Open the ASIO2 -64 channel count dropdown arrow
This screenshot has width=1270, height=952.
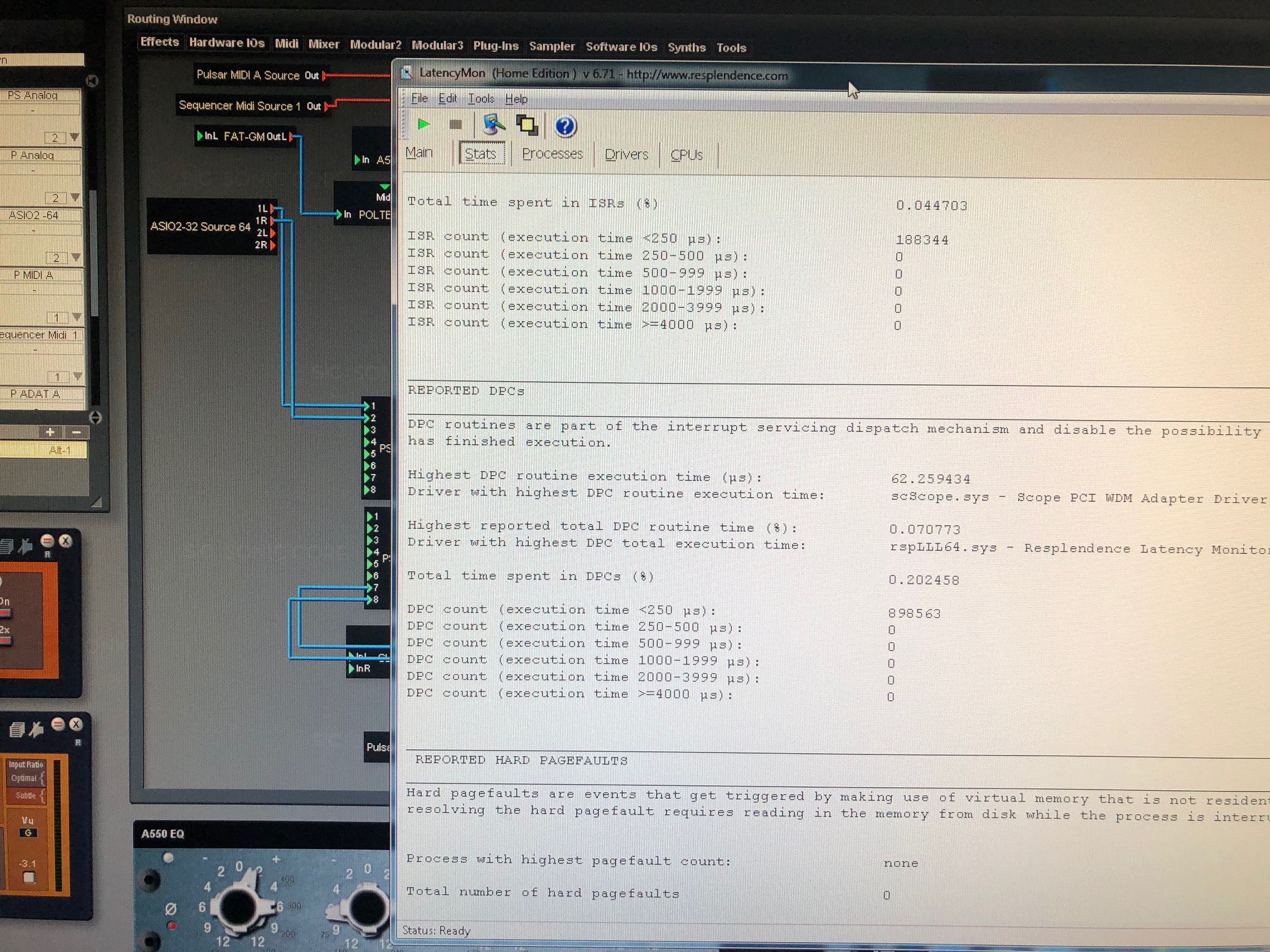76,257
